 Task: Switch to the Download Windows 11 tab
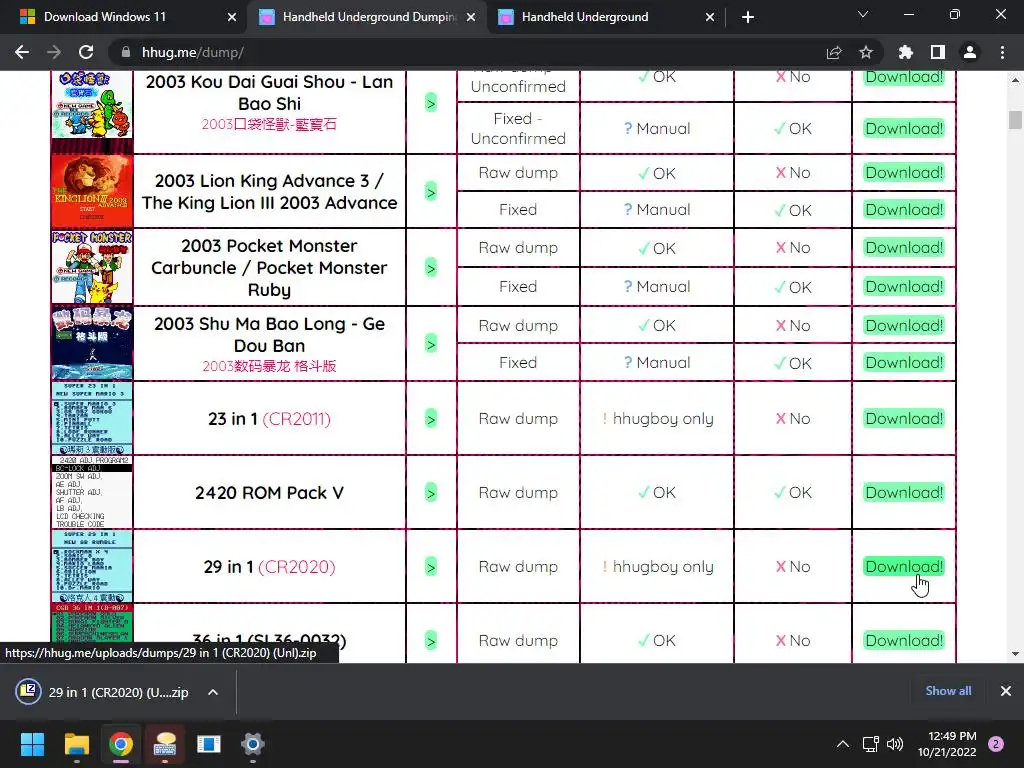click(x=104, y=17)
